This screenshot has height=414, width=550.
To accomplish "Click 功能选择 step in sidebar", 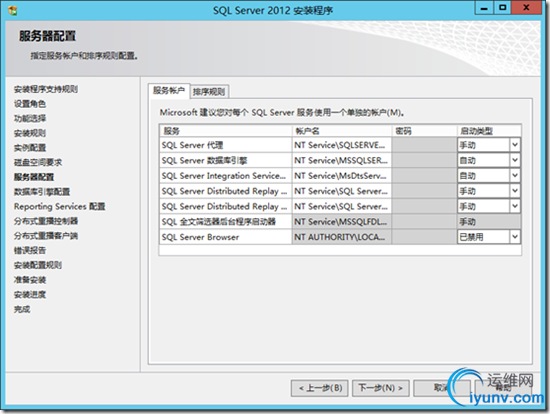I will 30,119.
